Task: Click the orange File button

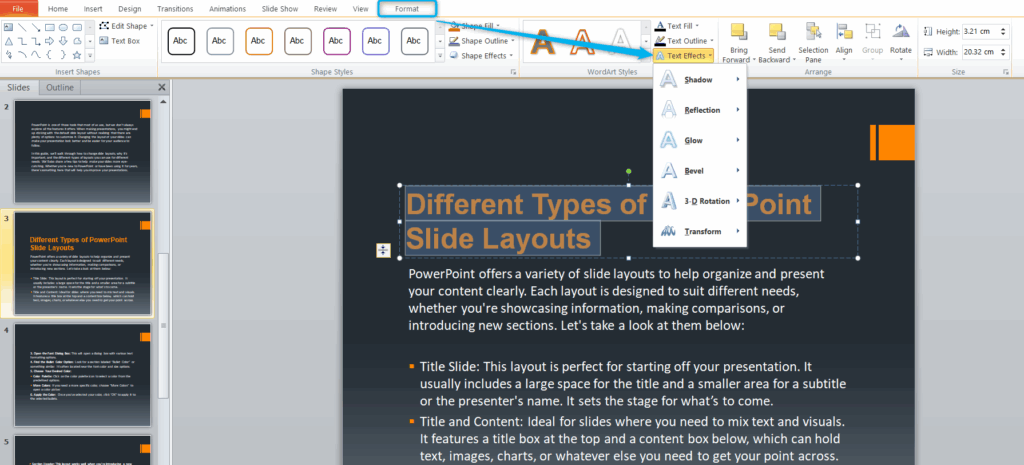Action: 18,8
